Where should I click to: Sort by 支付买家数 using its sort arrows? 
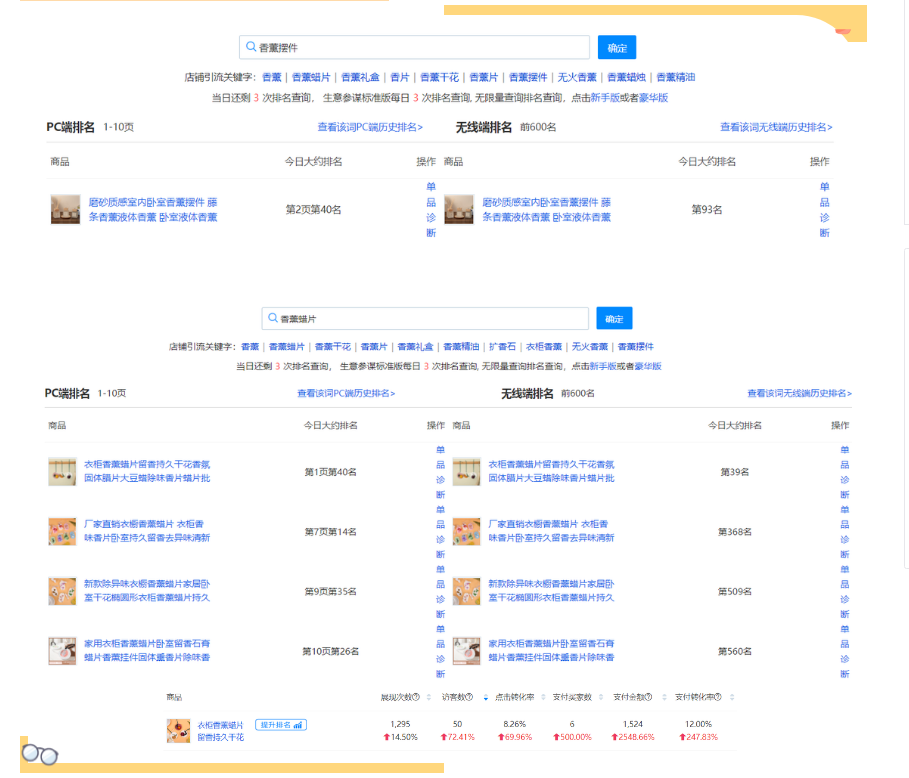pos(600,697)
